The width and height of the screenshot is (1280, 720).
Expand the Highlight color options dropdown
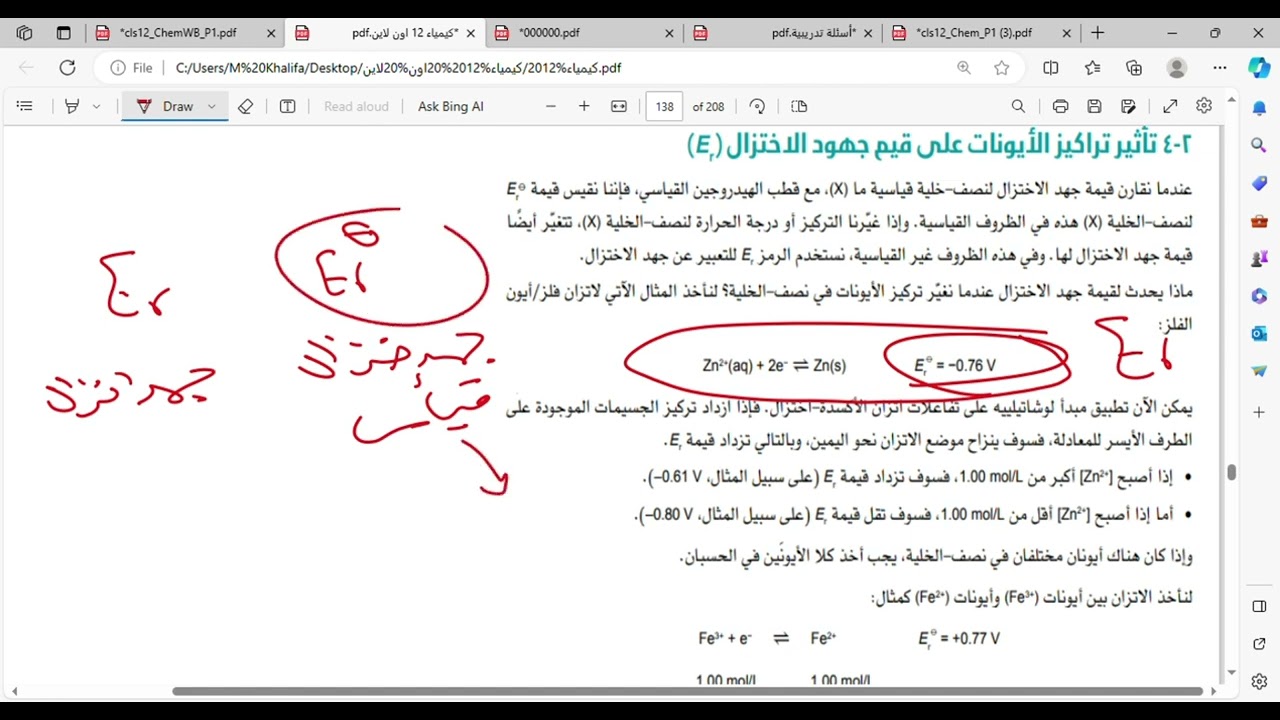pyautogui.click(x=96, y=106)
